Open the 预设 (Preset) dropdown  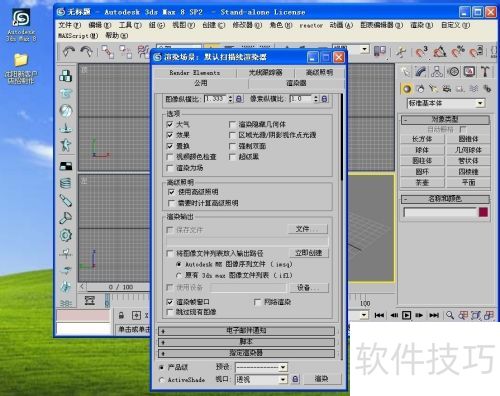(x=261, y=367)
